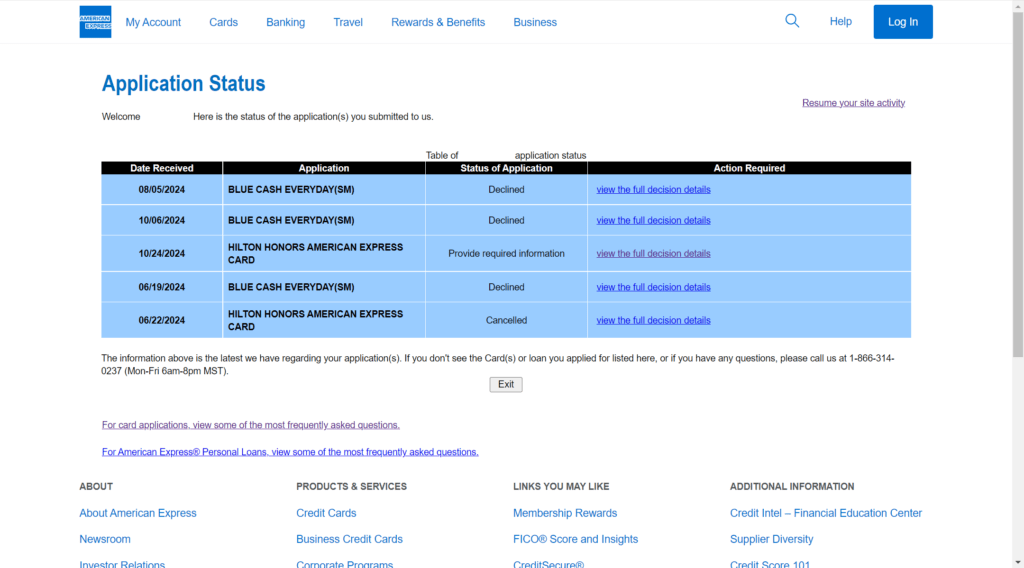Open Personal Loans frequently asked questions link
The width and height of the screenshot is (1024, 568).
click(x=290, y=452)
